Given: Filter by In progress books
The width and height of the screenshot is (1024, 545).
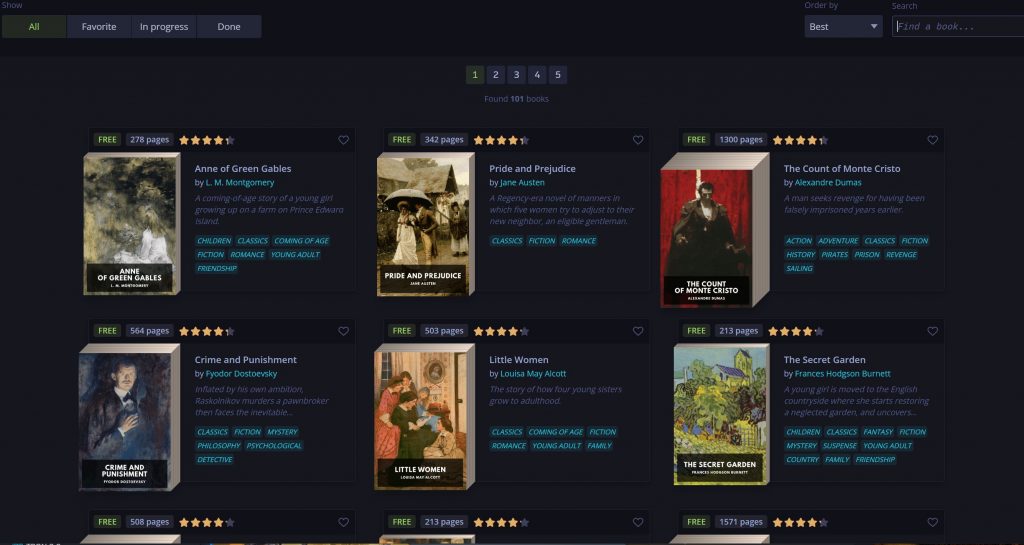Looking at the screenshot, I should tap(164, 27).
